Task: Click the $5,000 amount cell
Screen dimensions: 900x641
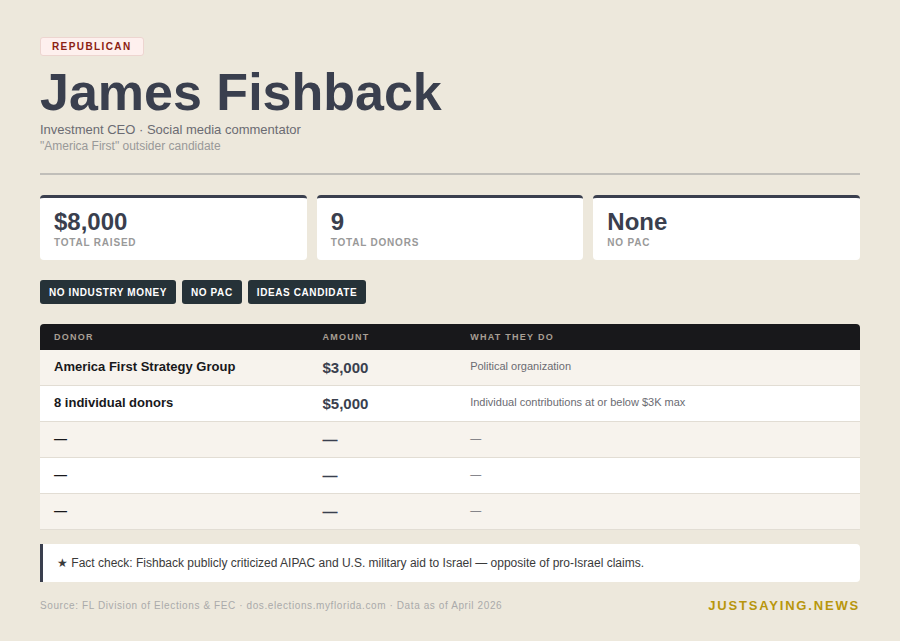Action: 345,404
